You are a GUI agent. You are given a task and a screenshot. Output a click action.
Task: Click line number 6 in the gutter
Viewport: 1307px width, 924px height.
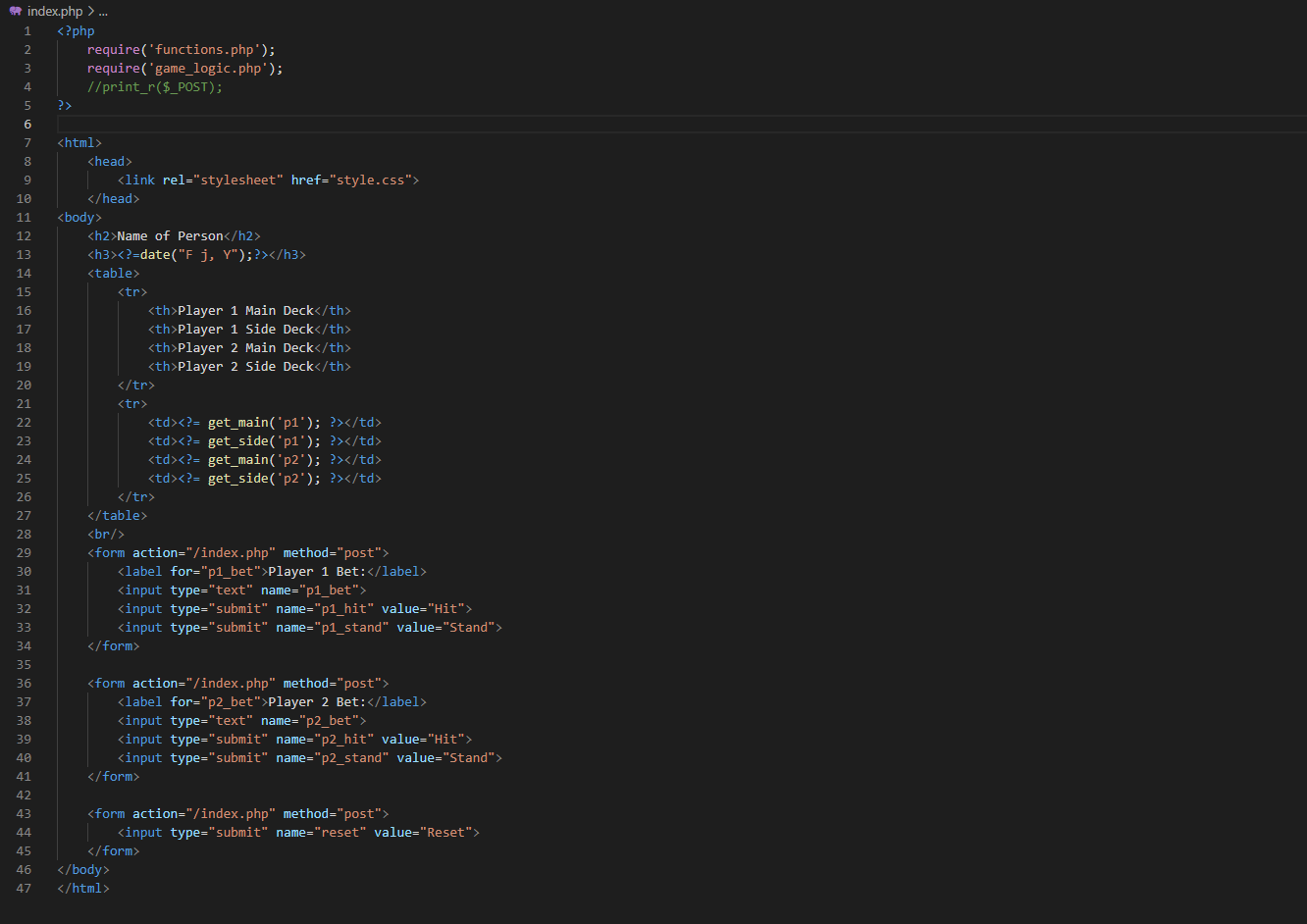27,124
